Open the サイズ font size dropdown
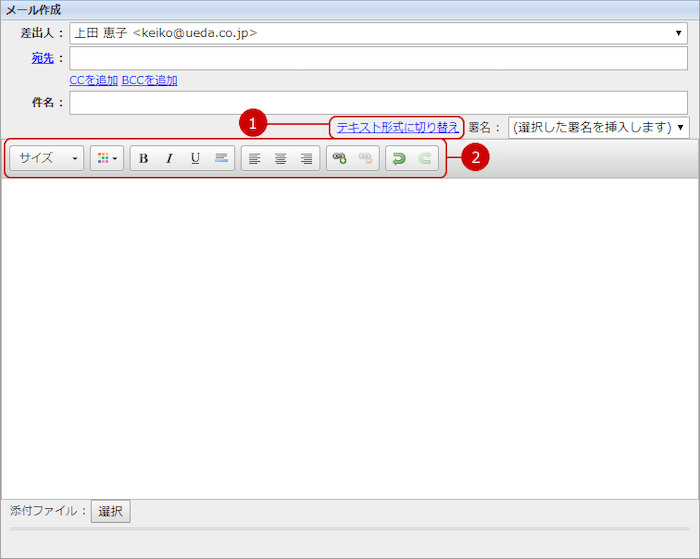The height and width of the screenshot is (559, 700). coord(47,158)
